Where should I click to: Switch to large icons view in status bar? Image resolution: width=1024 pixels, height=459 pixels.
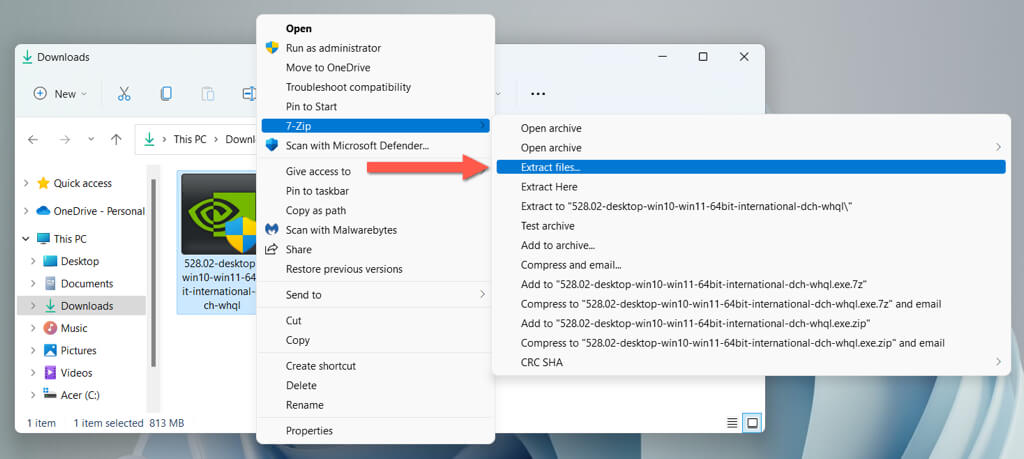point(752,423)
